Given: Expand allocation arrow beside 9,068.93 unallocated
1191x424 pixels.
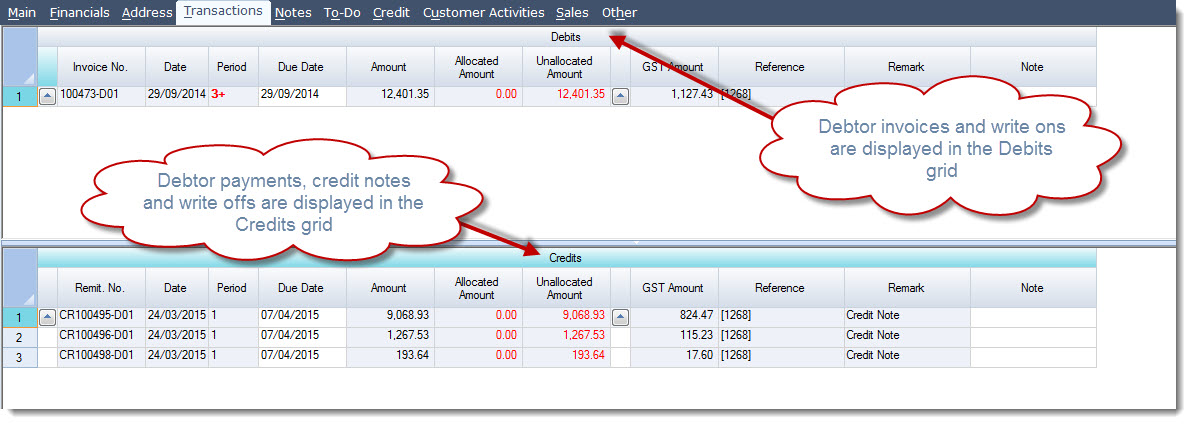Looking at the screenshot, I should point(621,316).
